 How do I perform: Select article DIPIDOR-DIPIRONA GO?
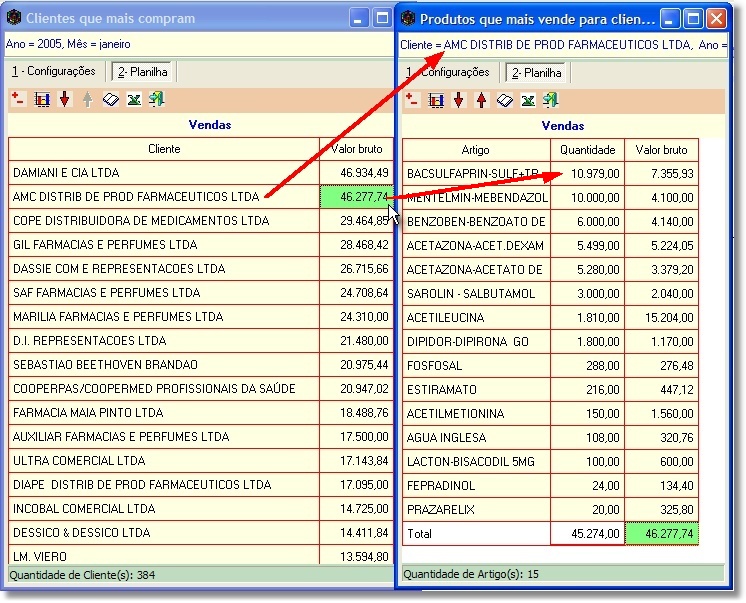tap(476, 342)
